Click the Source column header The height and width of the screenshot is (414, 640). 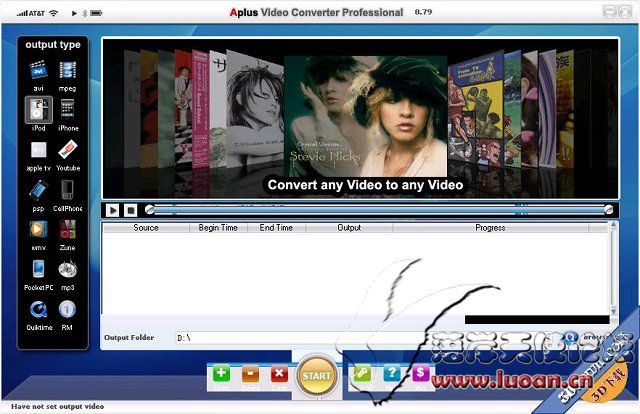[x=146, y=228]
